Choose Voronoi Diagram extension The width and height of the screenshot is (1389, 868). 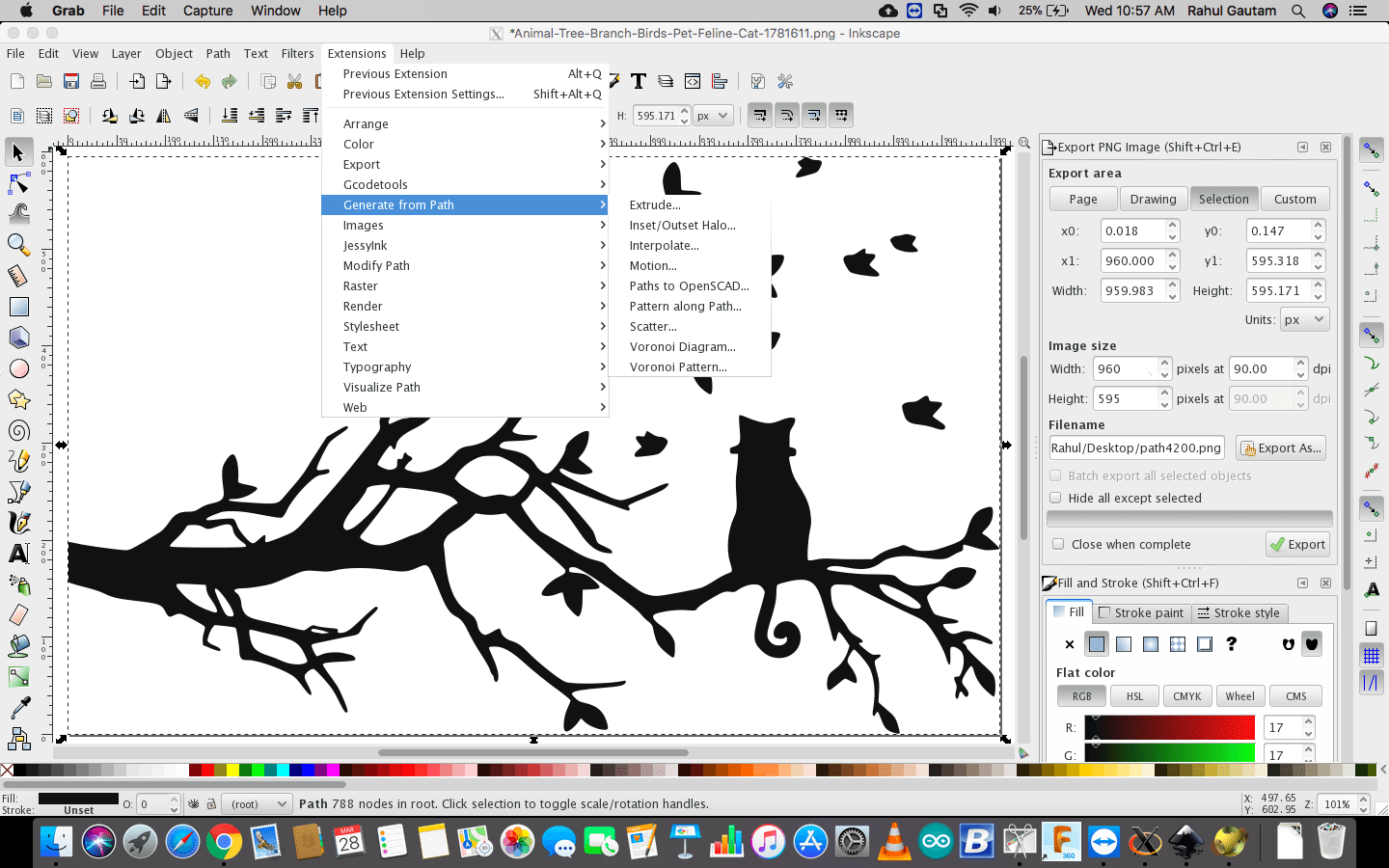click(x=690, y=346)
